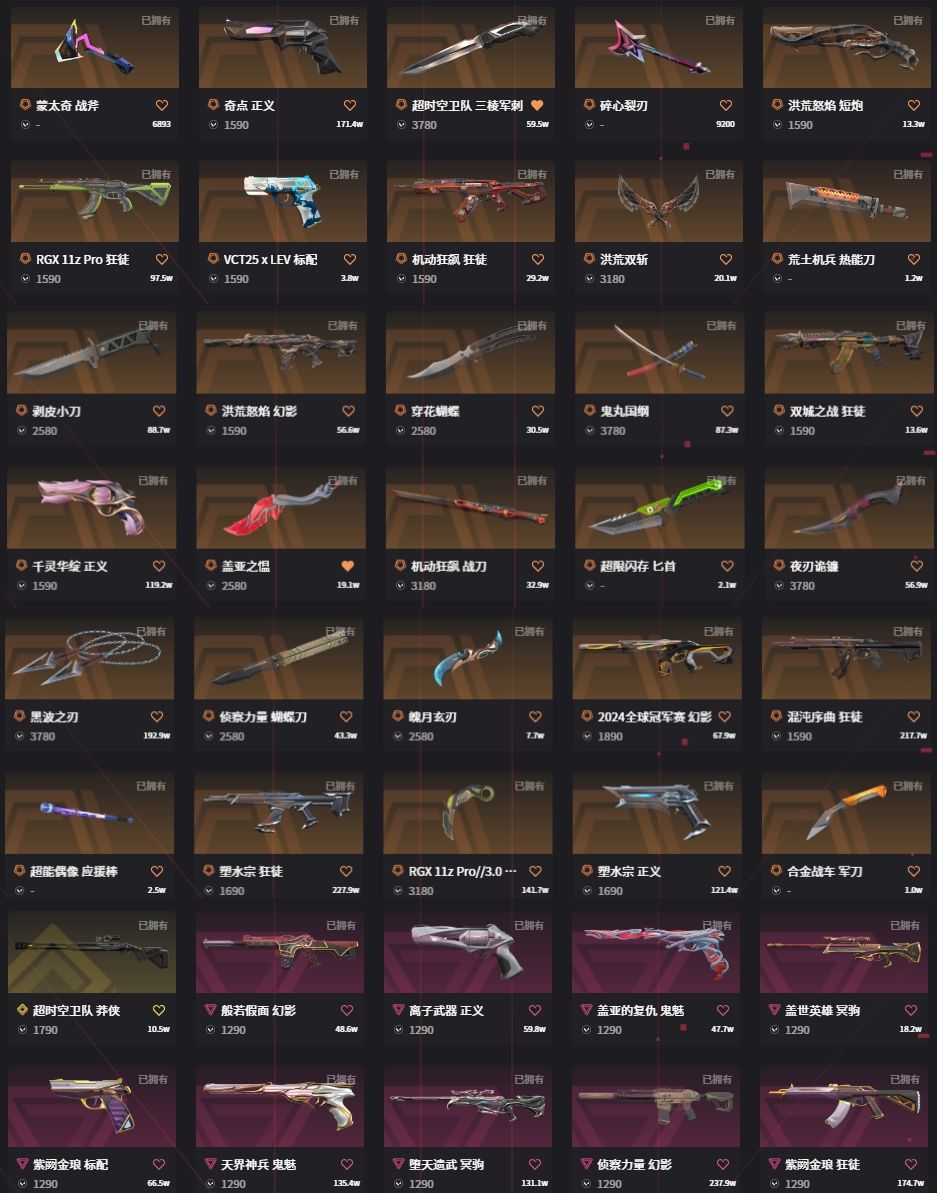Favorite the 奇点 正义 skin with heart

click(350, 105)
